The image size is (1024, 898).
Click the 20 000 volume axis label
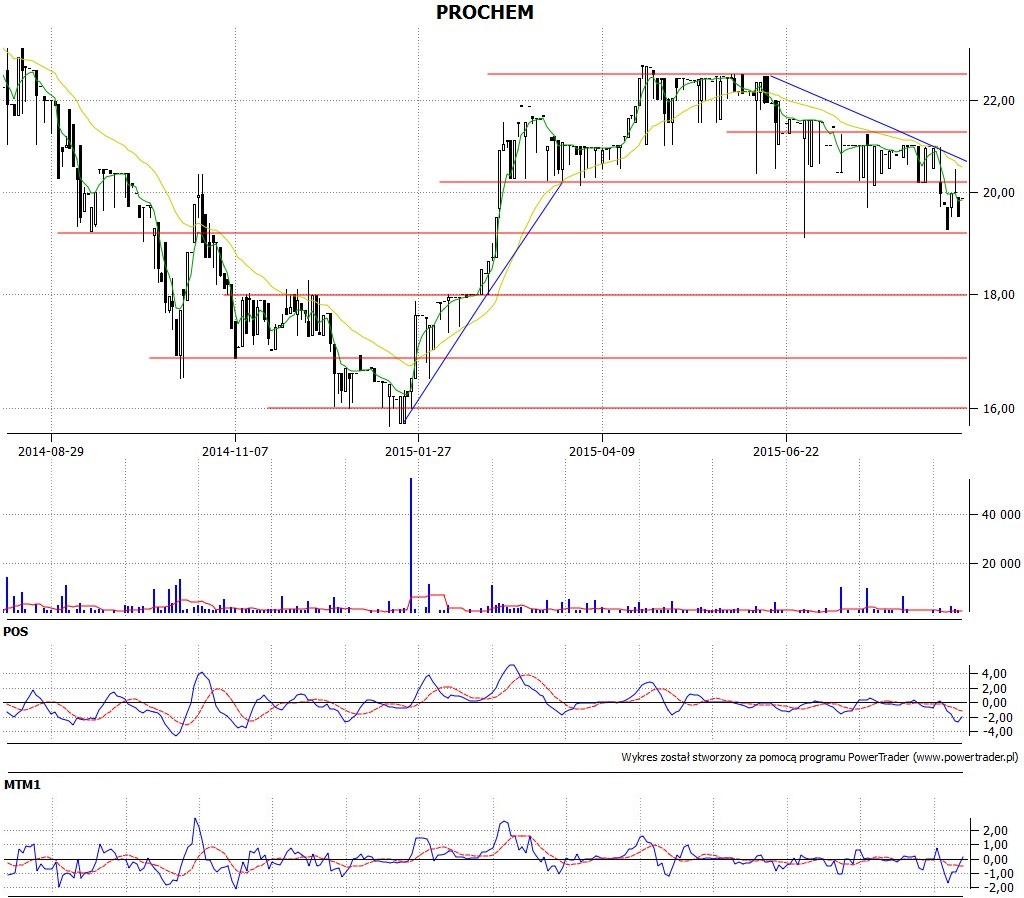(x=1001, y=564)
